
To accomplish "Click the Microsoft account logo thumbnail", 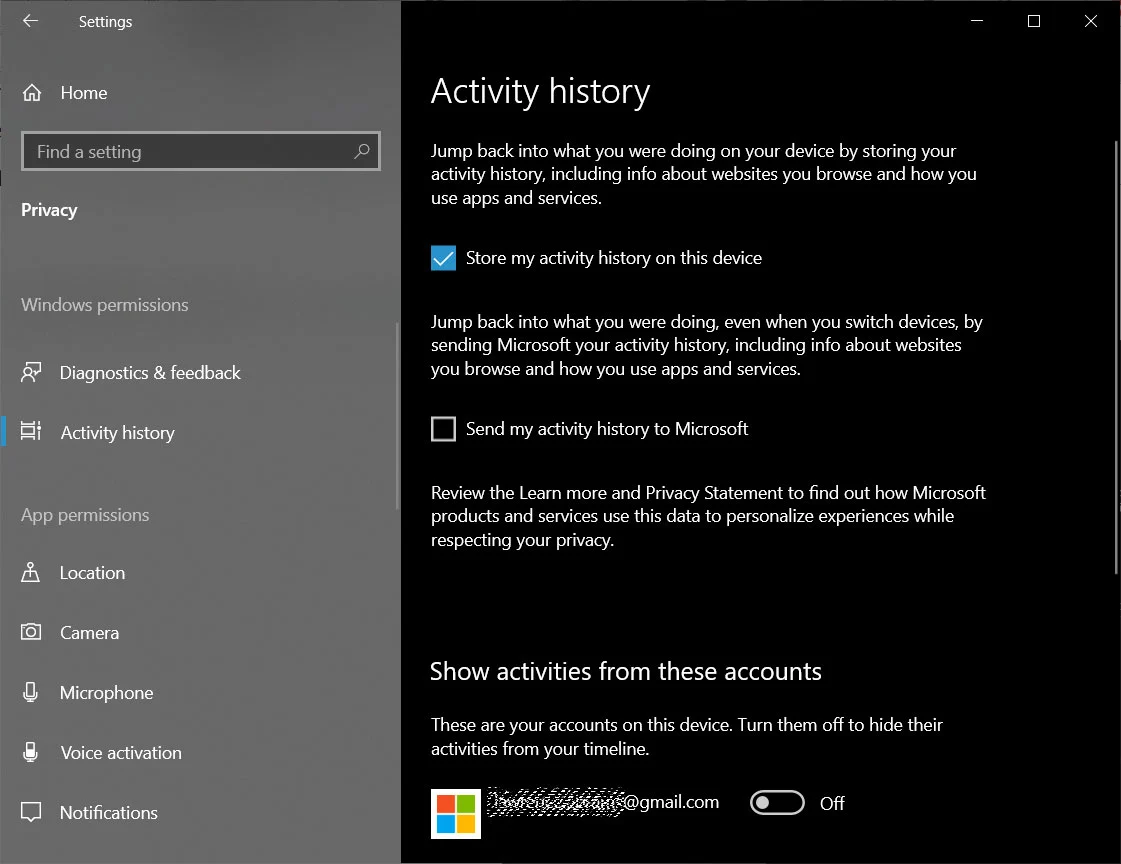I will [x=456, y=813].
